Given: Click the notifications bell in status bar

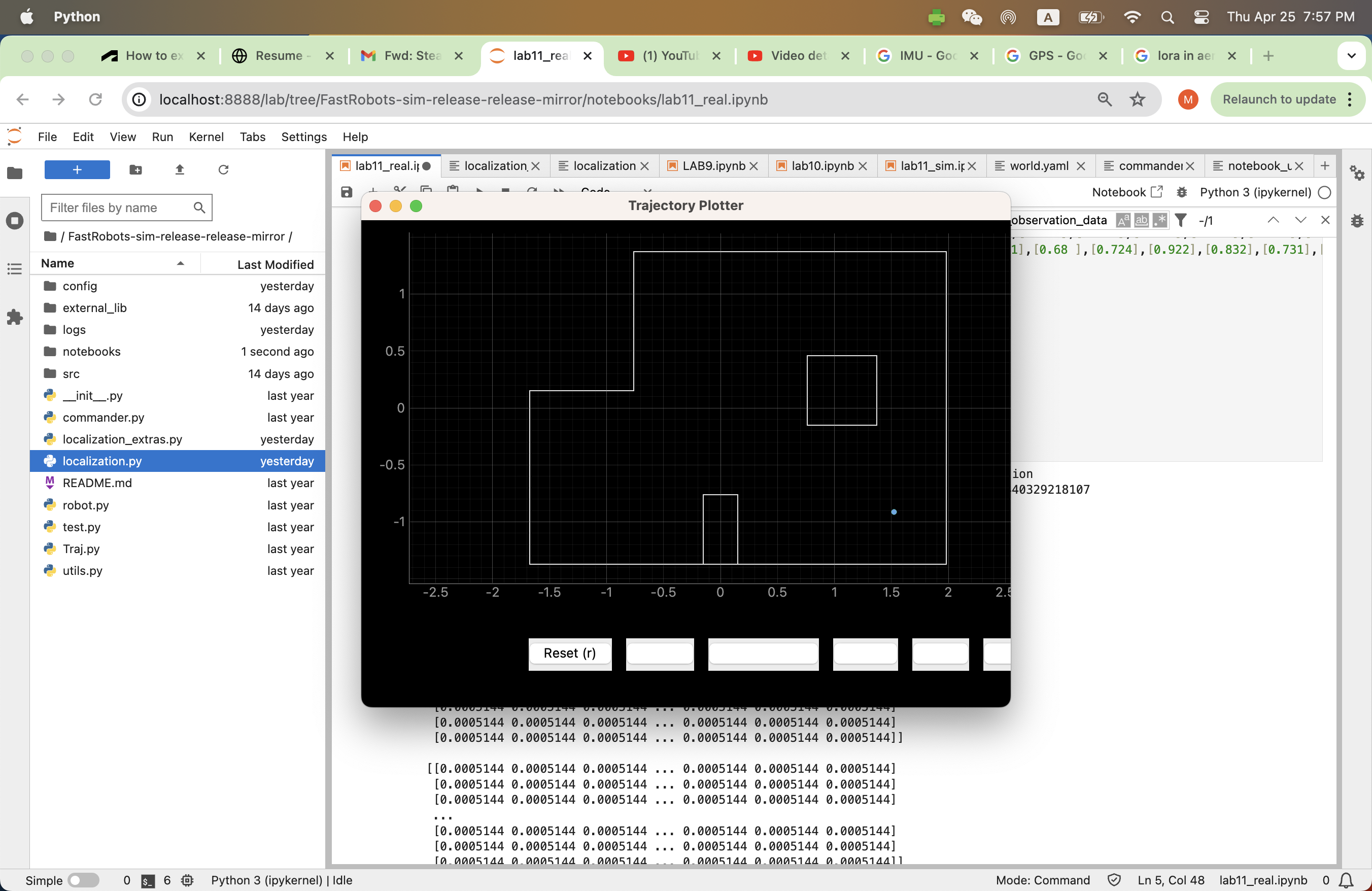Looking at the screenshot, I should coord(1347,880).
